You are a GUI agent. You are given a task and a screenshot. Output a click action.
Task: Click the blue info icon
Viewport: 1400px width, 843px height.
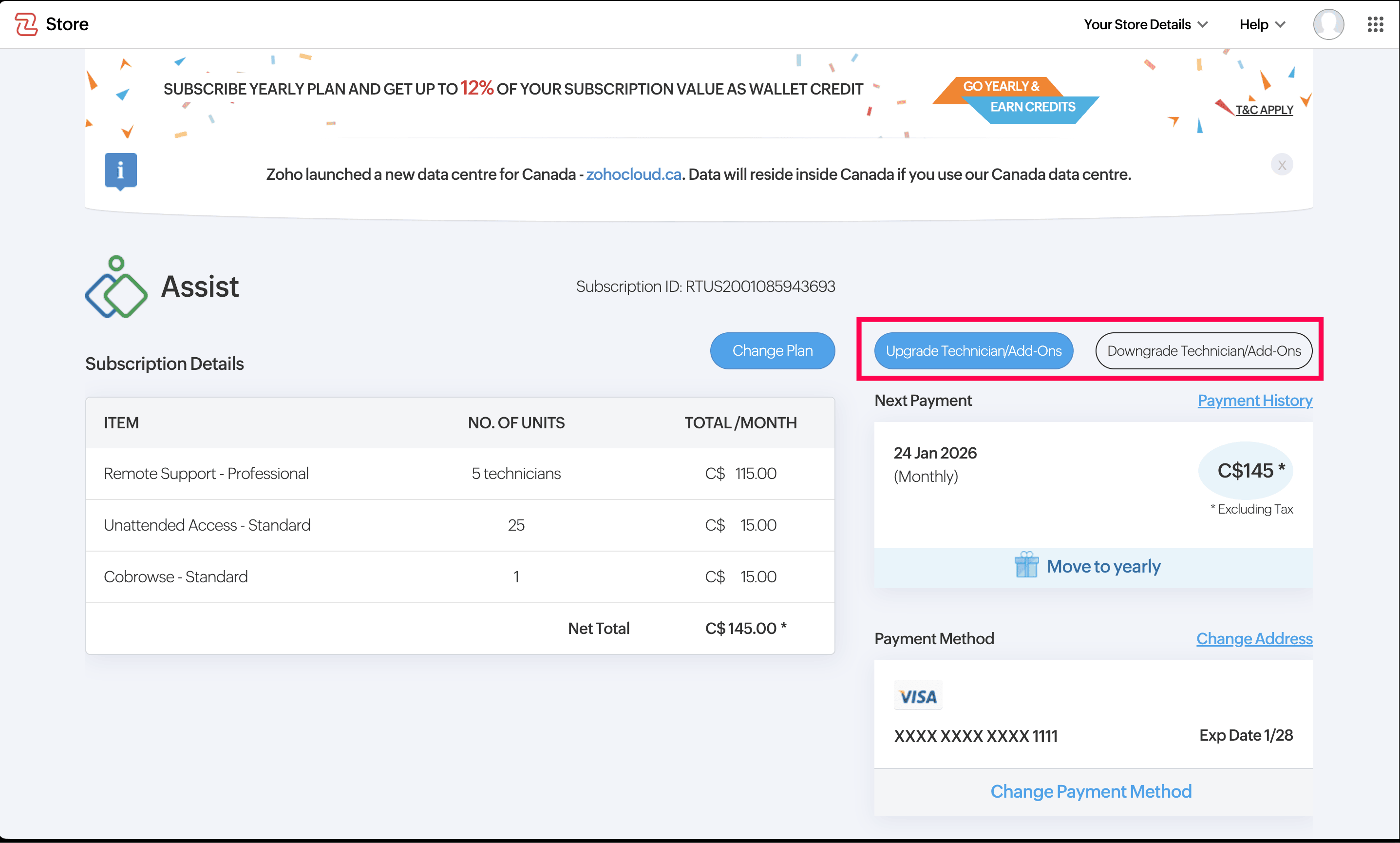(120, 171)
